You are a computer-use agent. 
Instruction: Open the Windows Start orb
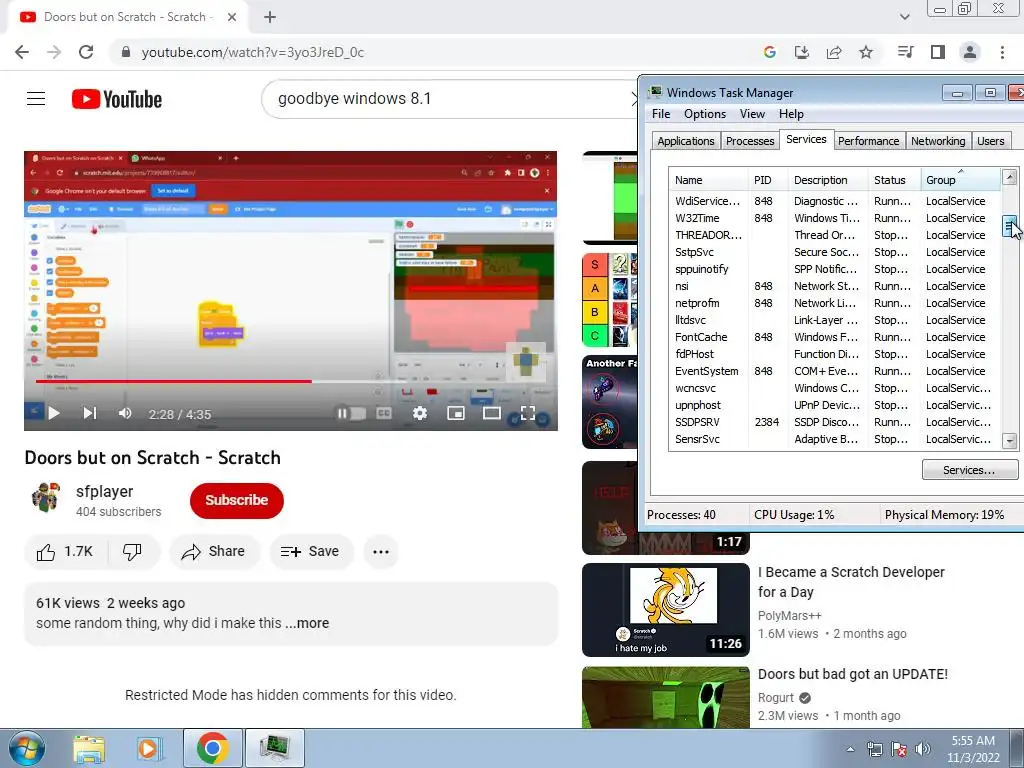[25, 748]
